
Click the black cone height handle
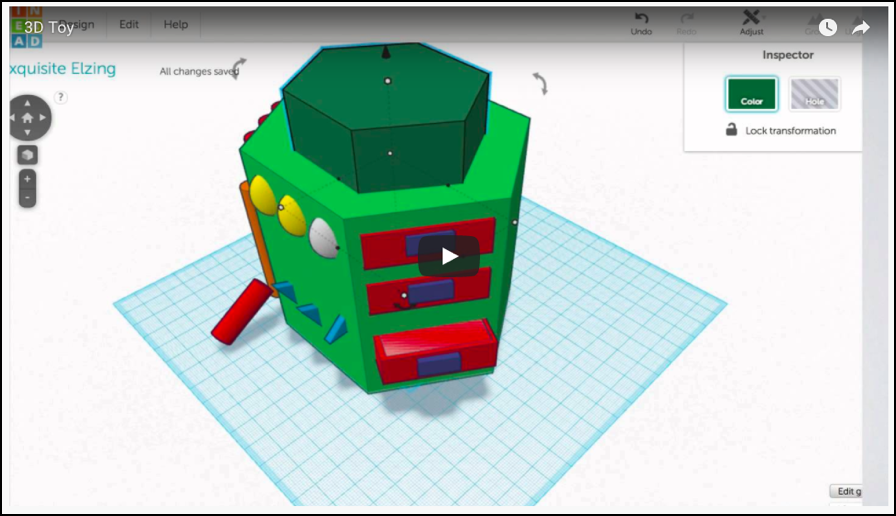(x=386, y=53)
